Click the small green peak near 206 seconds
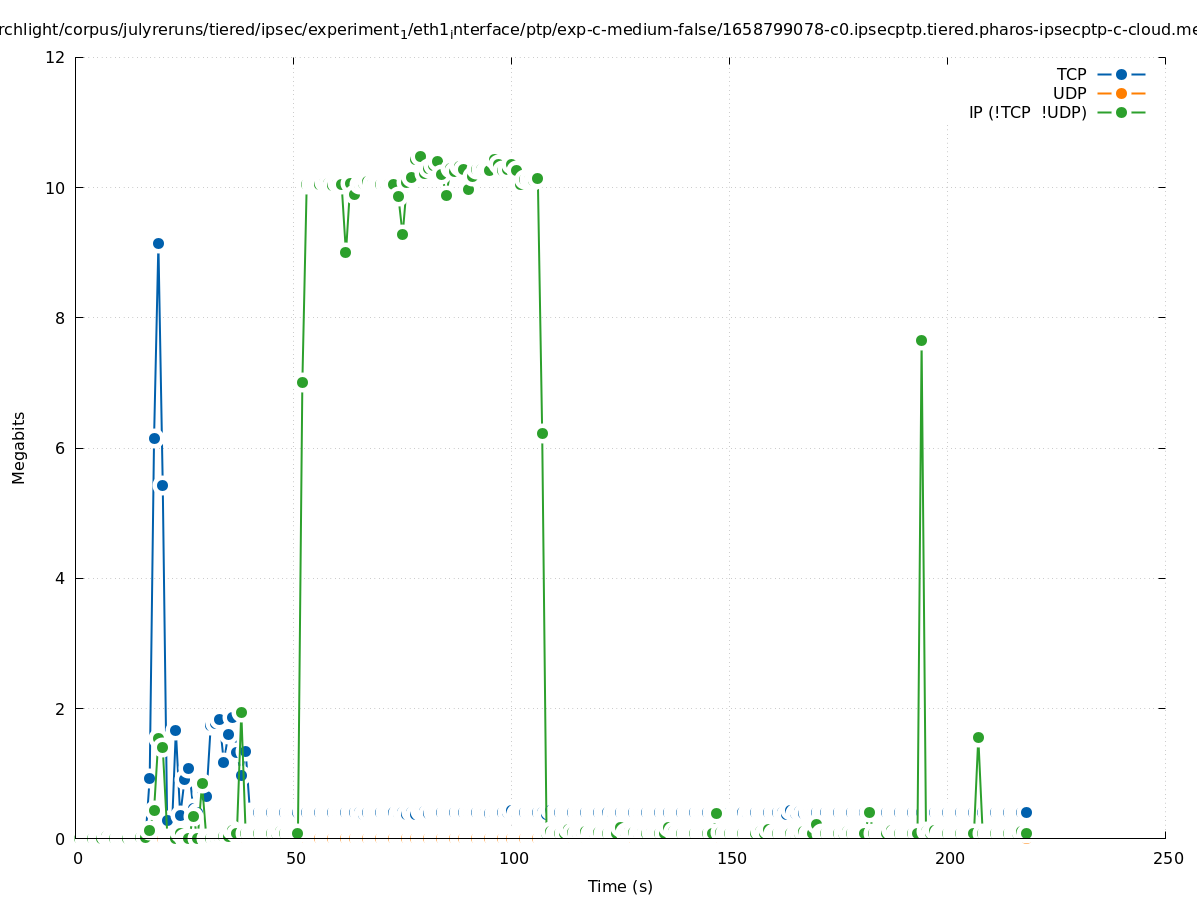 point(978,737)
